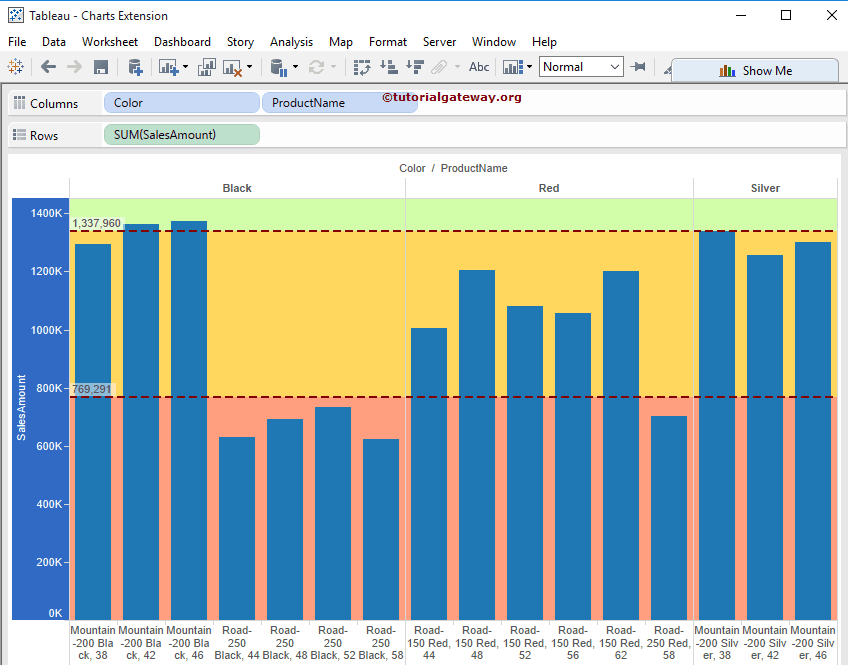Pause automatic updates

(x=280, y=67)
